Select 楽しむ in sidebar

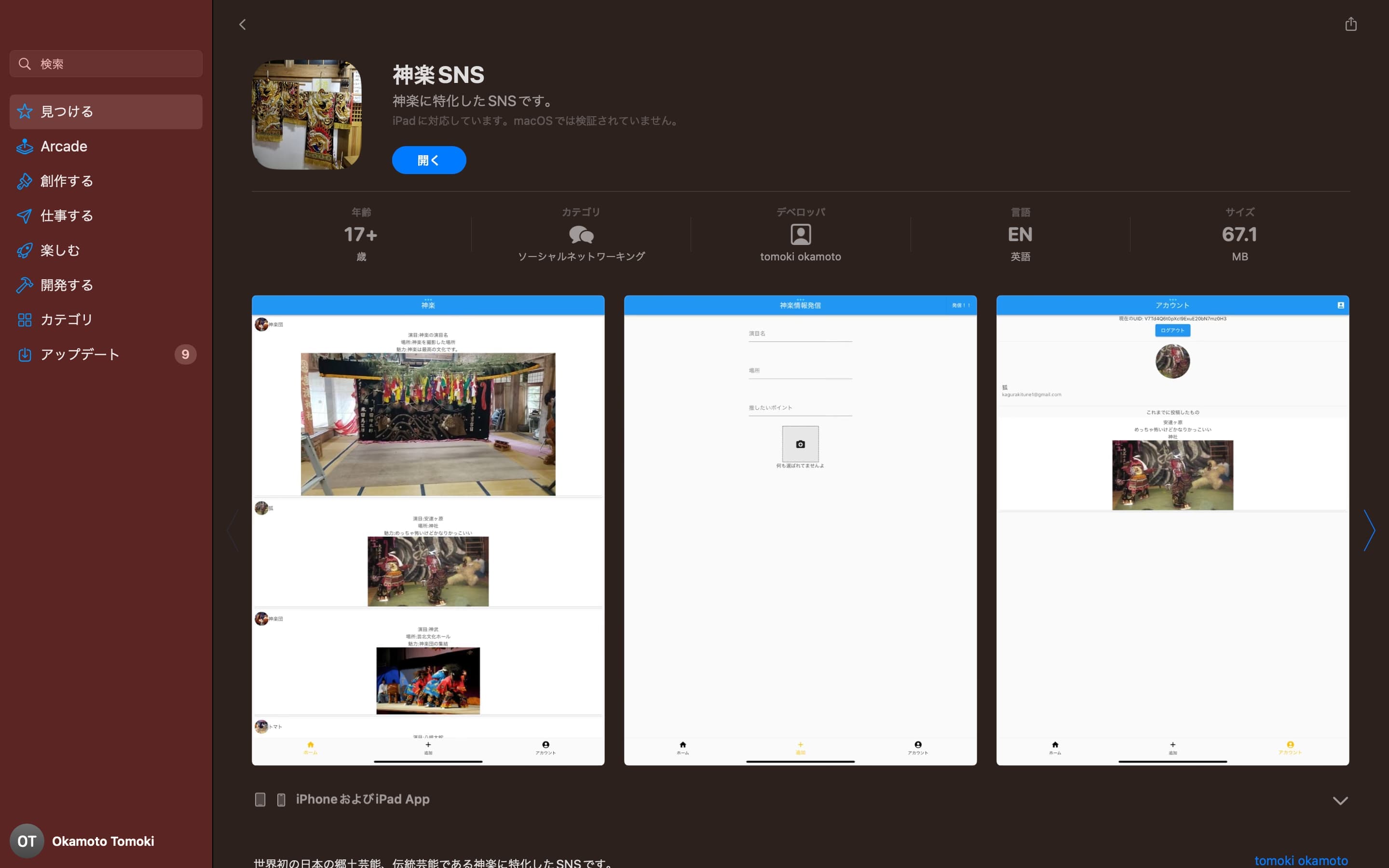coord(106,250)
